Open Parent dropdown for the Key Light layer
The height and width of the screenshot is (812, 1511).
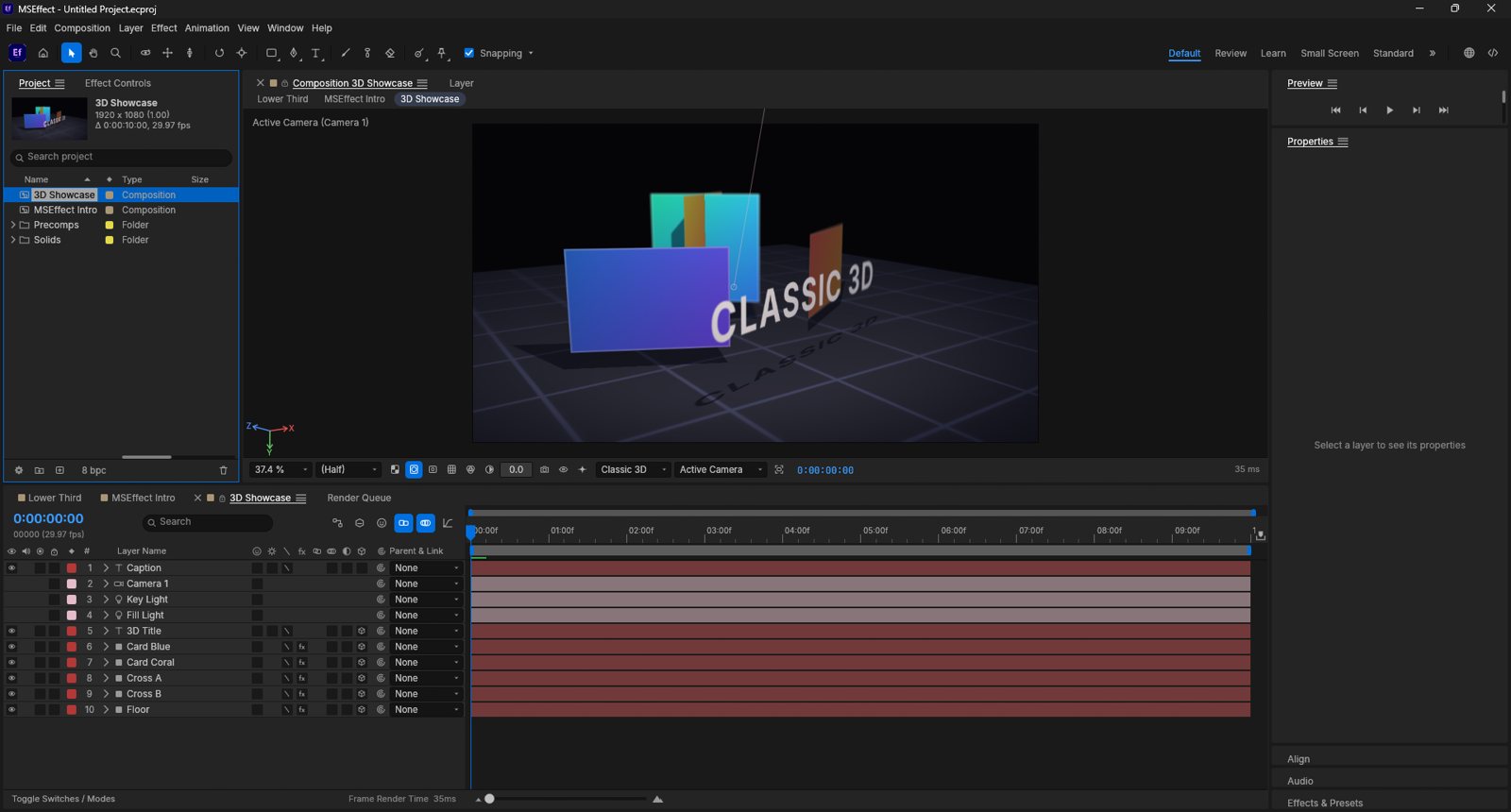427,600
